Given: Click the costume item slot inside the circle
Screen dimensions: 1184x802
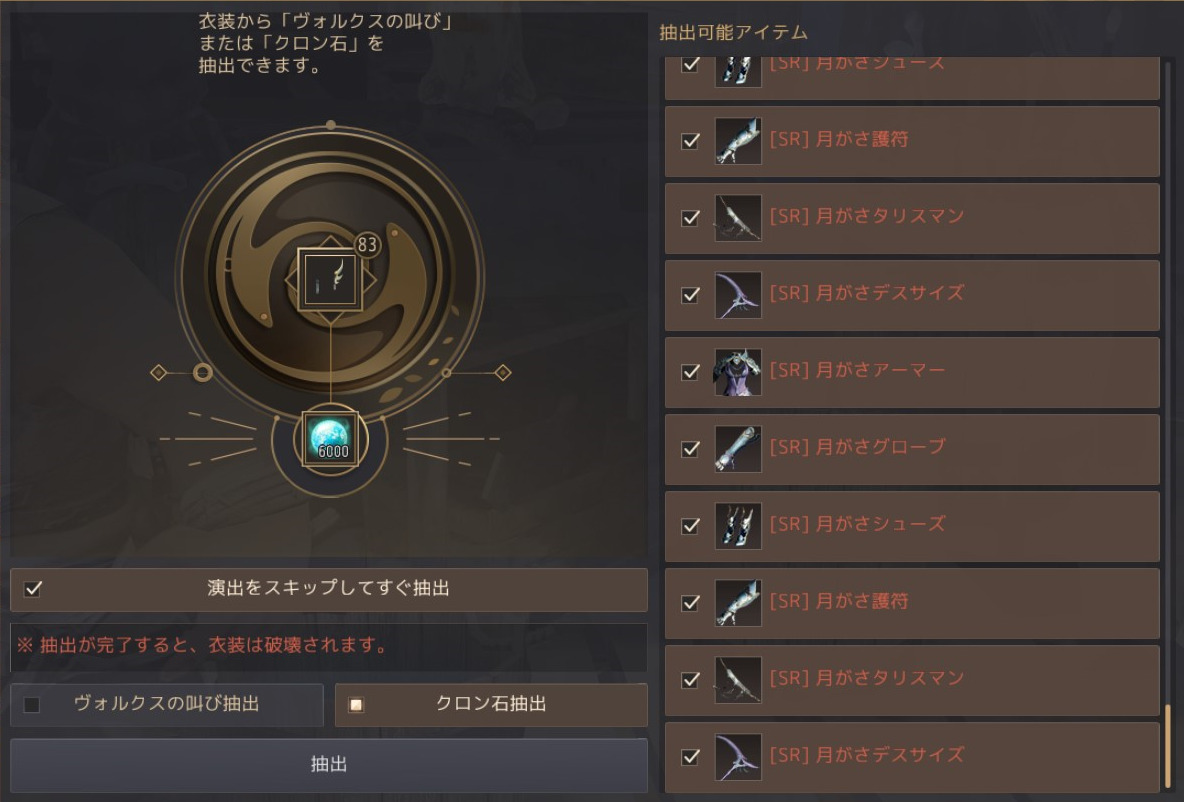Looking at the screenshot, I should click(330, 279).
